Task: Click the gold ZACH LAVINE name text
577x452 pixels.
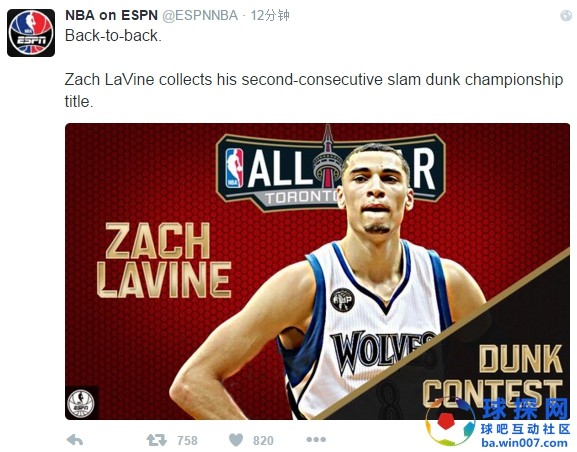Action: coord(163,260)
